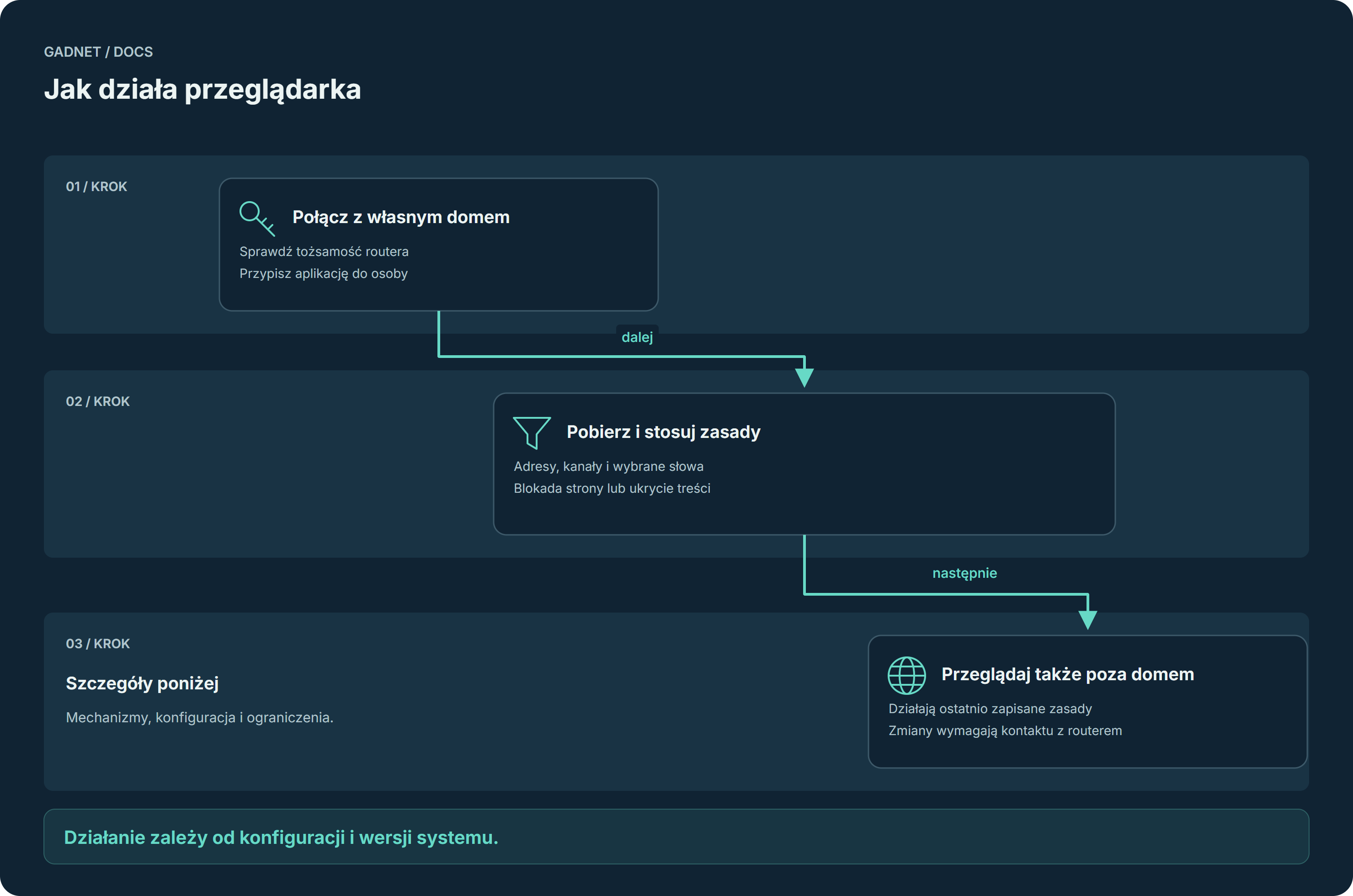Click the 'Działanie zależy od konfiguracji' notice banner
1353x896 pixels.
[x=676, y=837]
